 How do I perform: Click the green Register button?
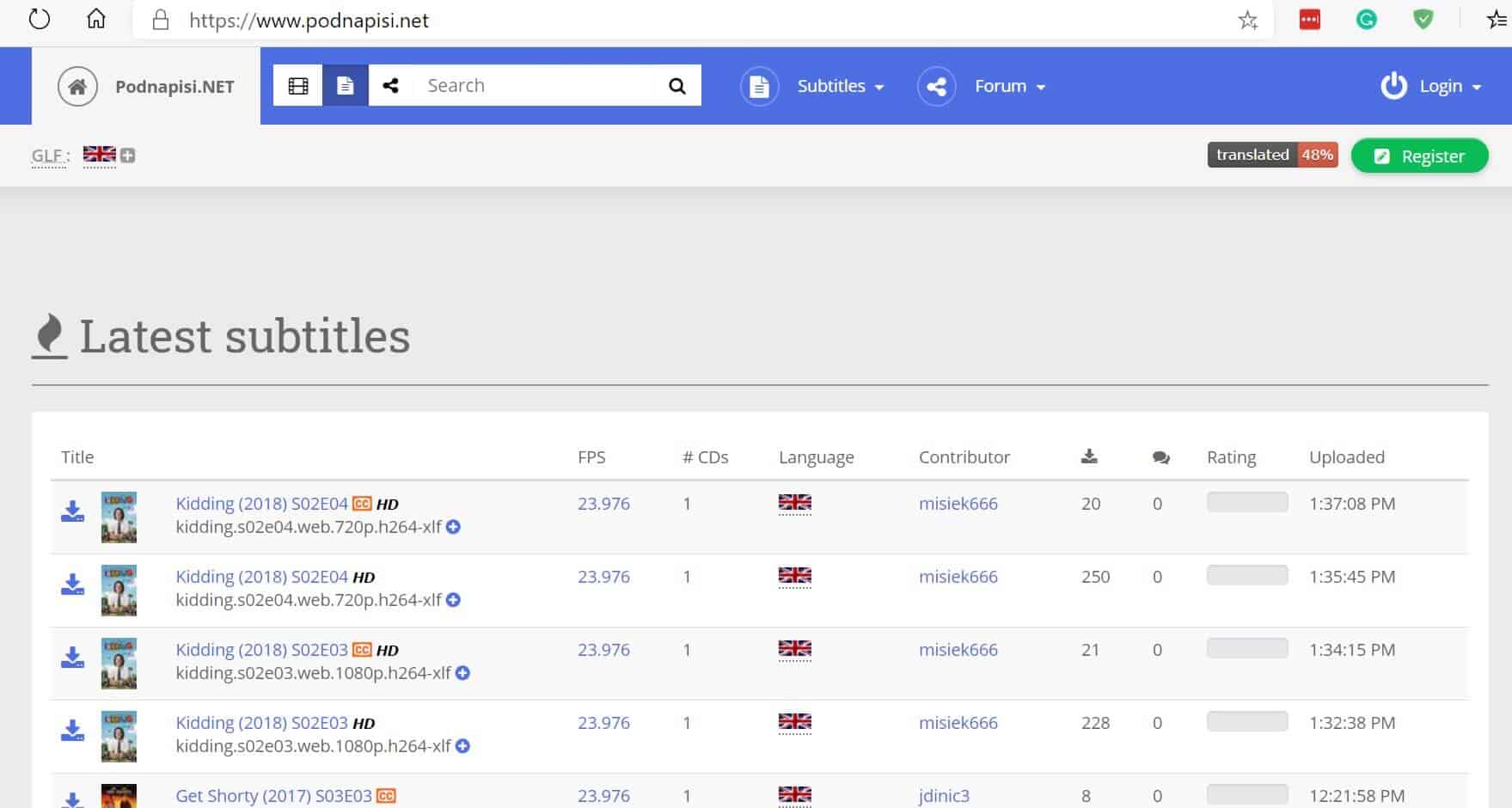tap(1419, 156)
